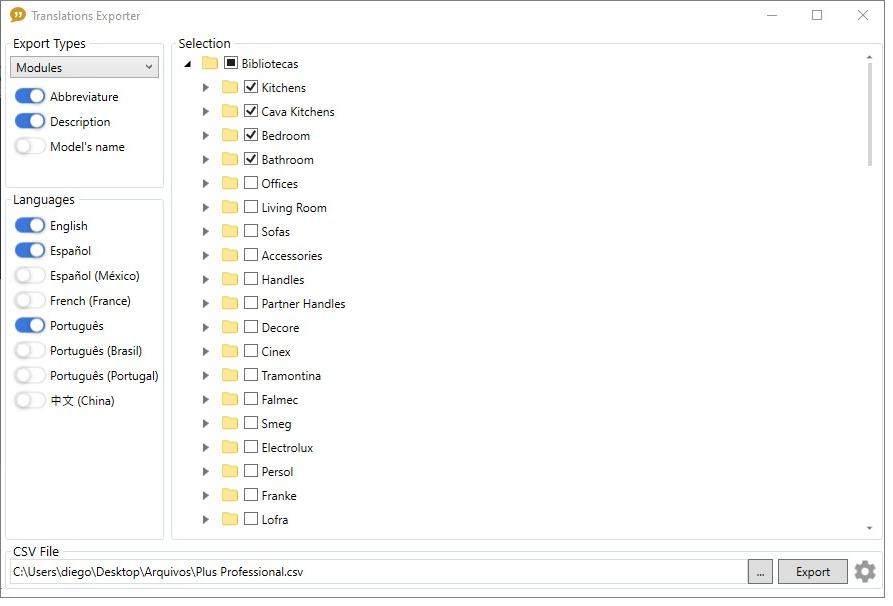Turn off the English language toggle
The height and width of the screenshot is (606, 893).
click(x=30, y=227)
